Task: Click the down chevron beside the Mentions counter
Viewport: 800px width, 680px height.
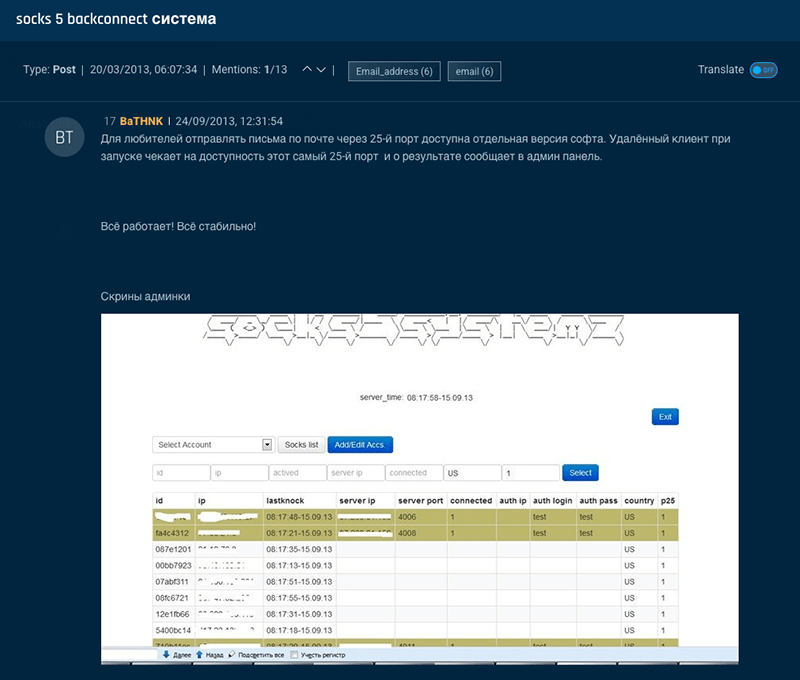Action: [x=322, y=70]
